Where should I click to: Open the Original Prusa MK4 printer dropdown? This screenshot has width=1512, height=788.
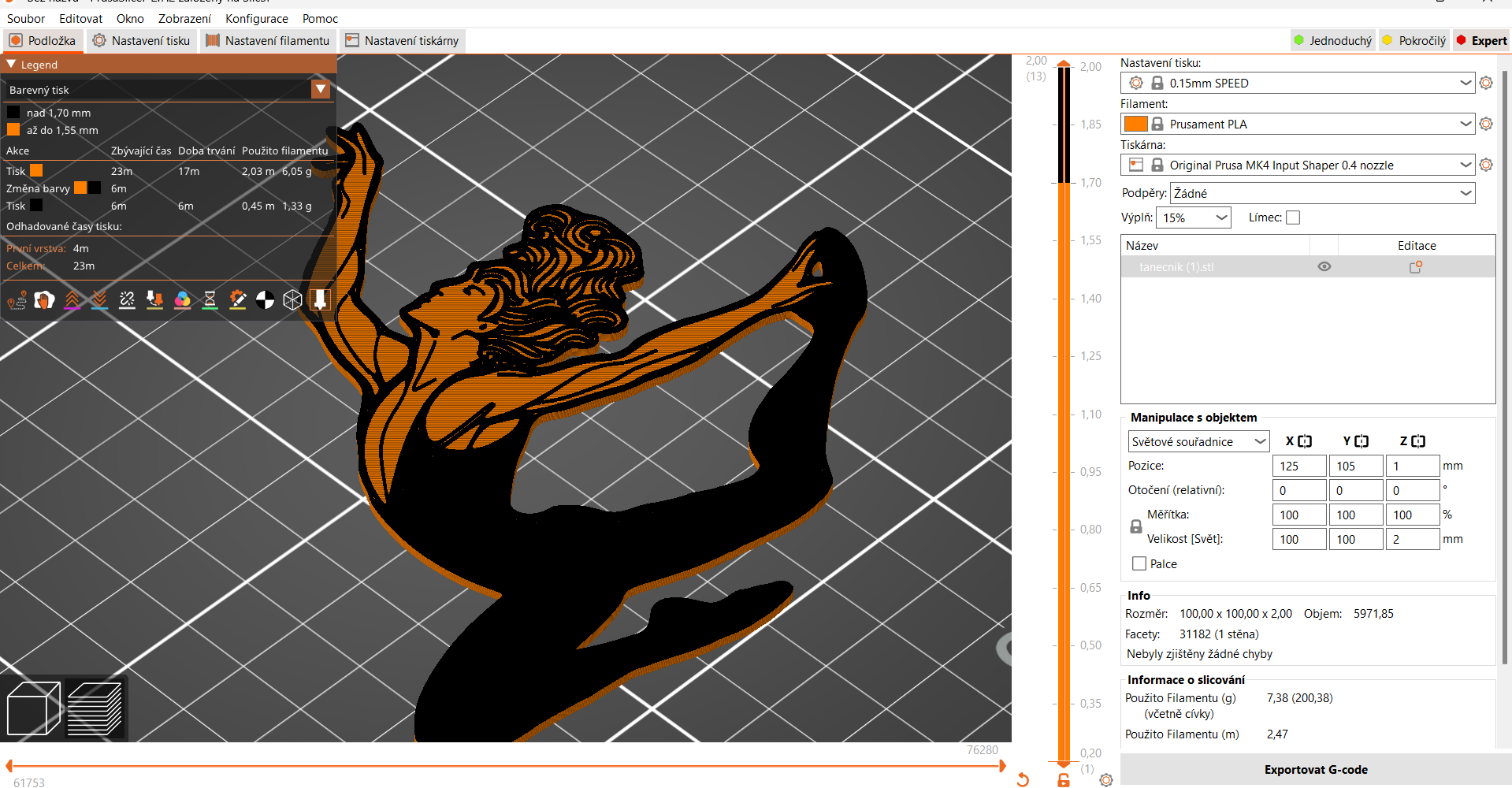pos(1298,165)
